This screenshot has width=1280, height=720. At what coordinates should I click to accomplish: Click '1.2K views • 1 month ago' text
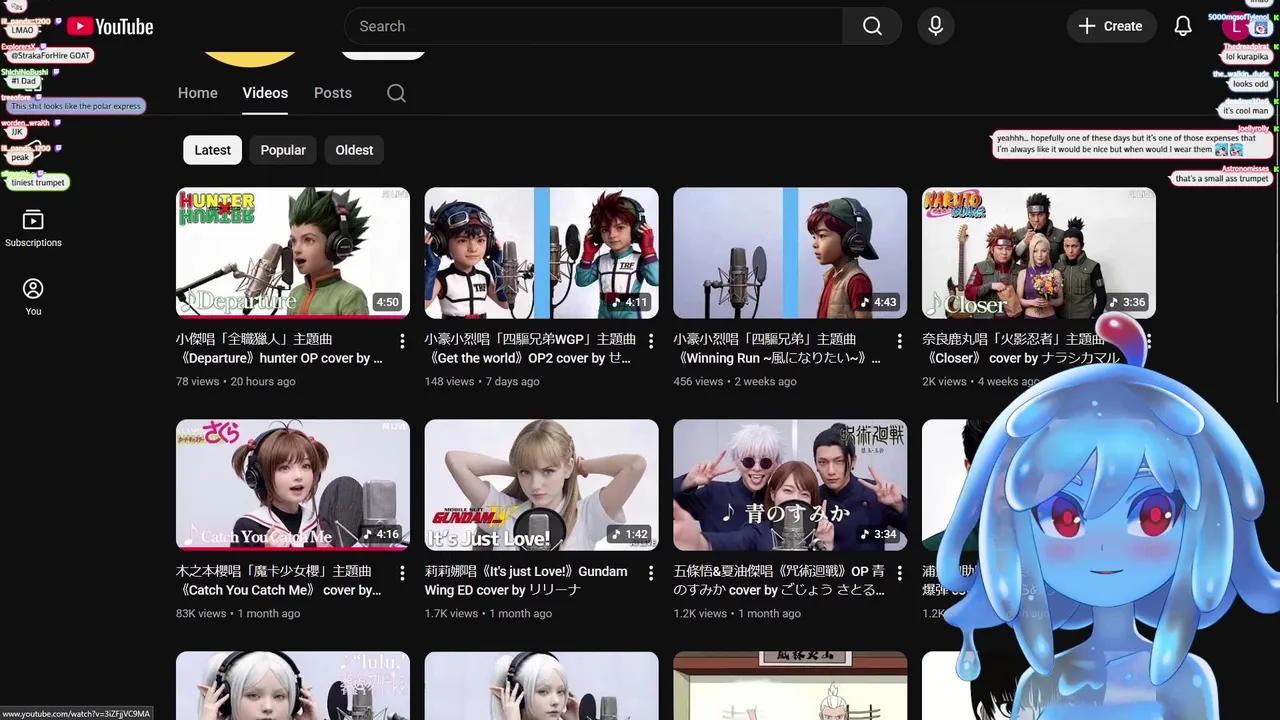coord(737,613)
